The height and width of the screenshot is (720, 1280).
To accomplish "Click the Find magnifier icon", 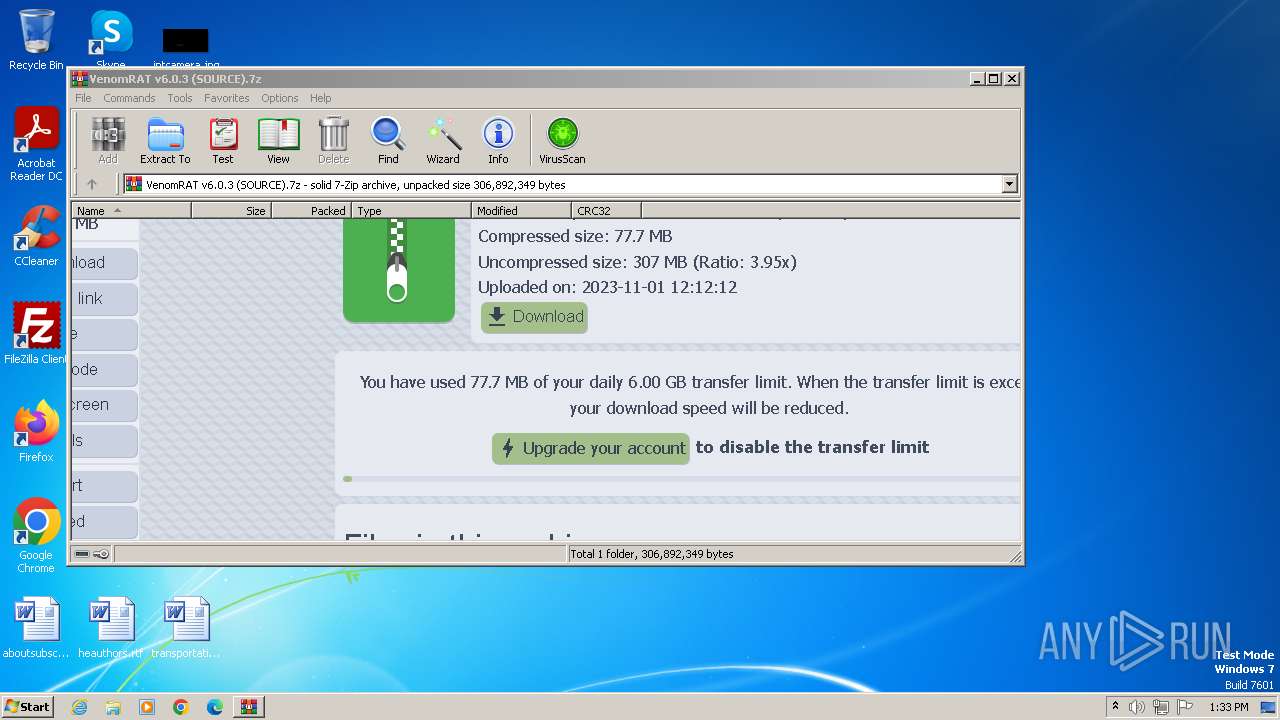I will 388,140.
